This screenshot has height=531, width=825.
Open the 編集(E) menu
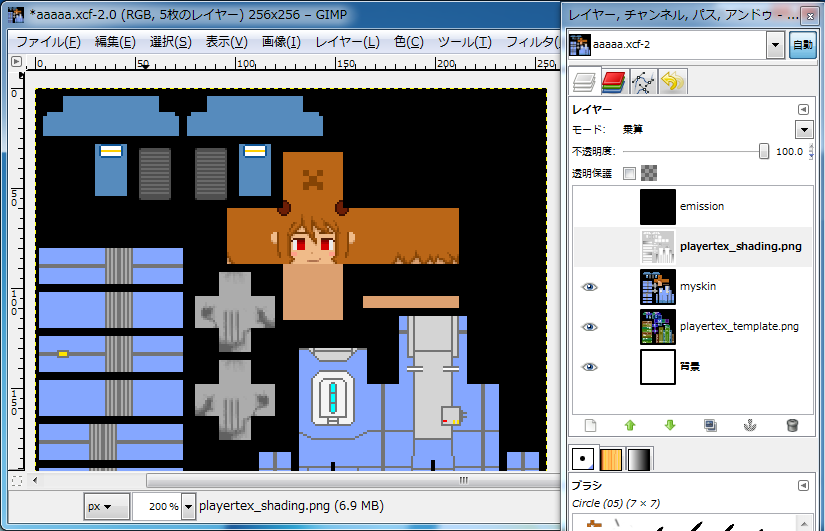click(x=115, y=42)
